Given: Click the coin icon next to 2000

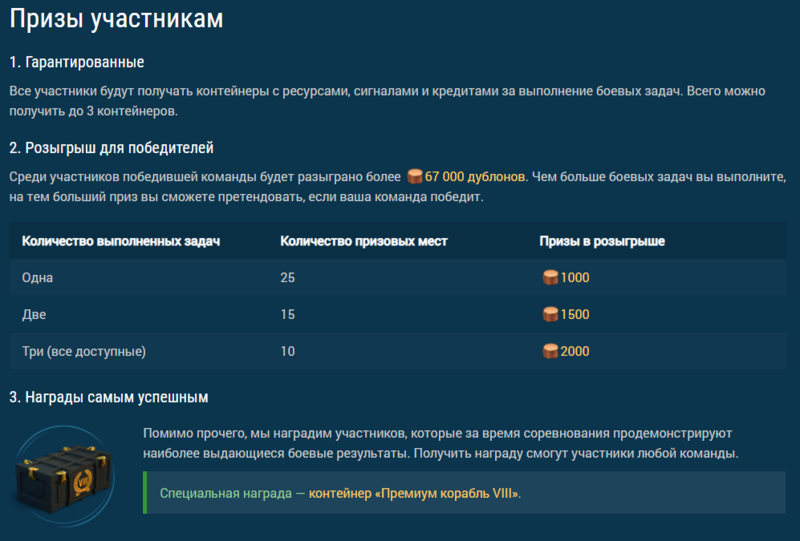Looking at the screenshot, I should pos(550,351).
